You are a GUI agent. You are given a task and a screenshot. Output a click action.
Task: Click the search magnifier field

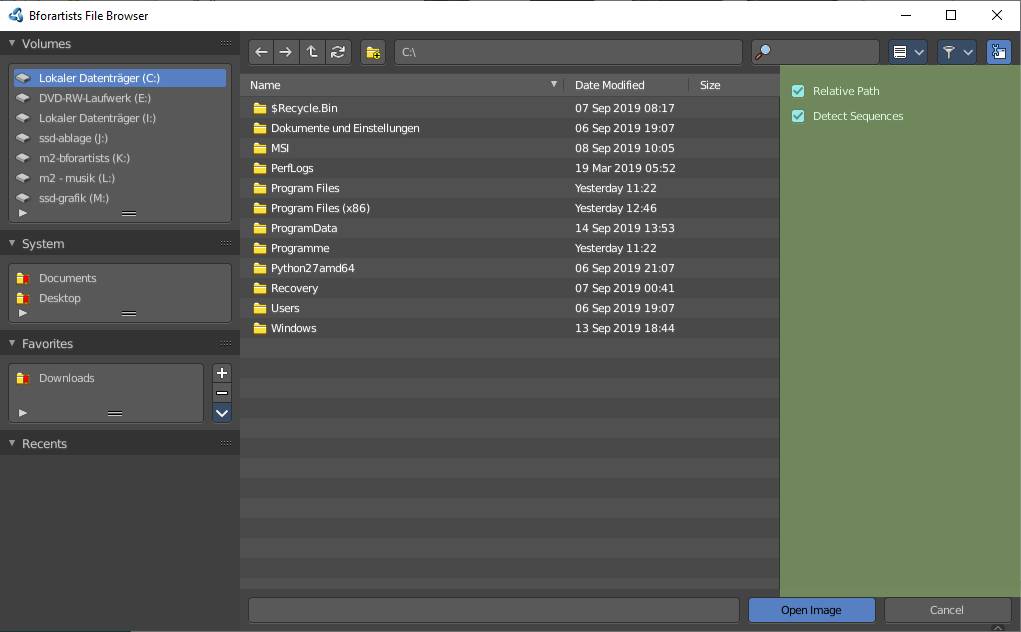point(815,52)
